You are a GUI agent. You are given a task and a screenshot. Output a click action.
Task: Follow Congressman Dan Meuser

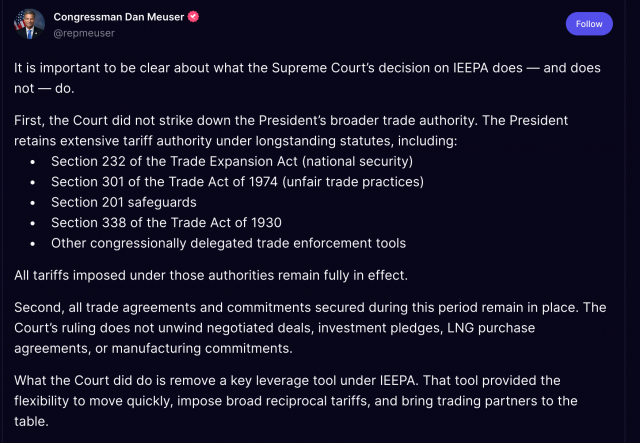click(589, 24)
